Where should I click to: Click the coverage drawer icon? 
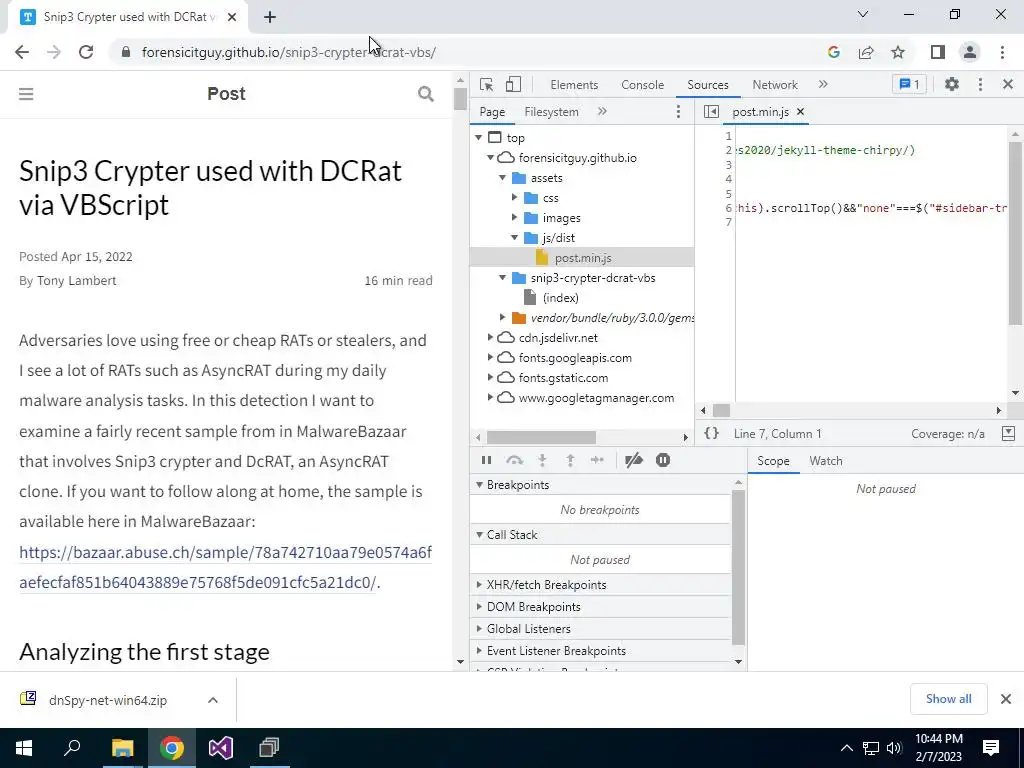(1008, 434)
